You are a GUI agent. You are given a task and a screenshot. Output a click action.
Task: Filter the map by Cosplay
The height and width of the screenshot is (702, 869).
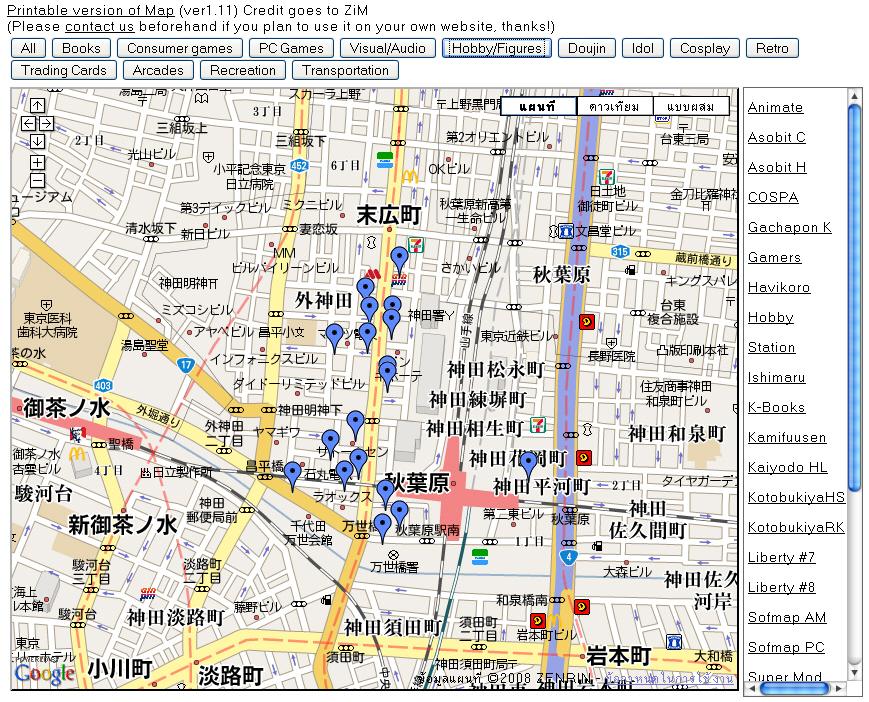pos(704,48)
